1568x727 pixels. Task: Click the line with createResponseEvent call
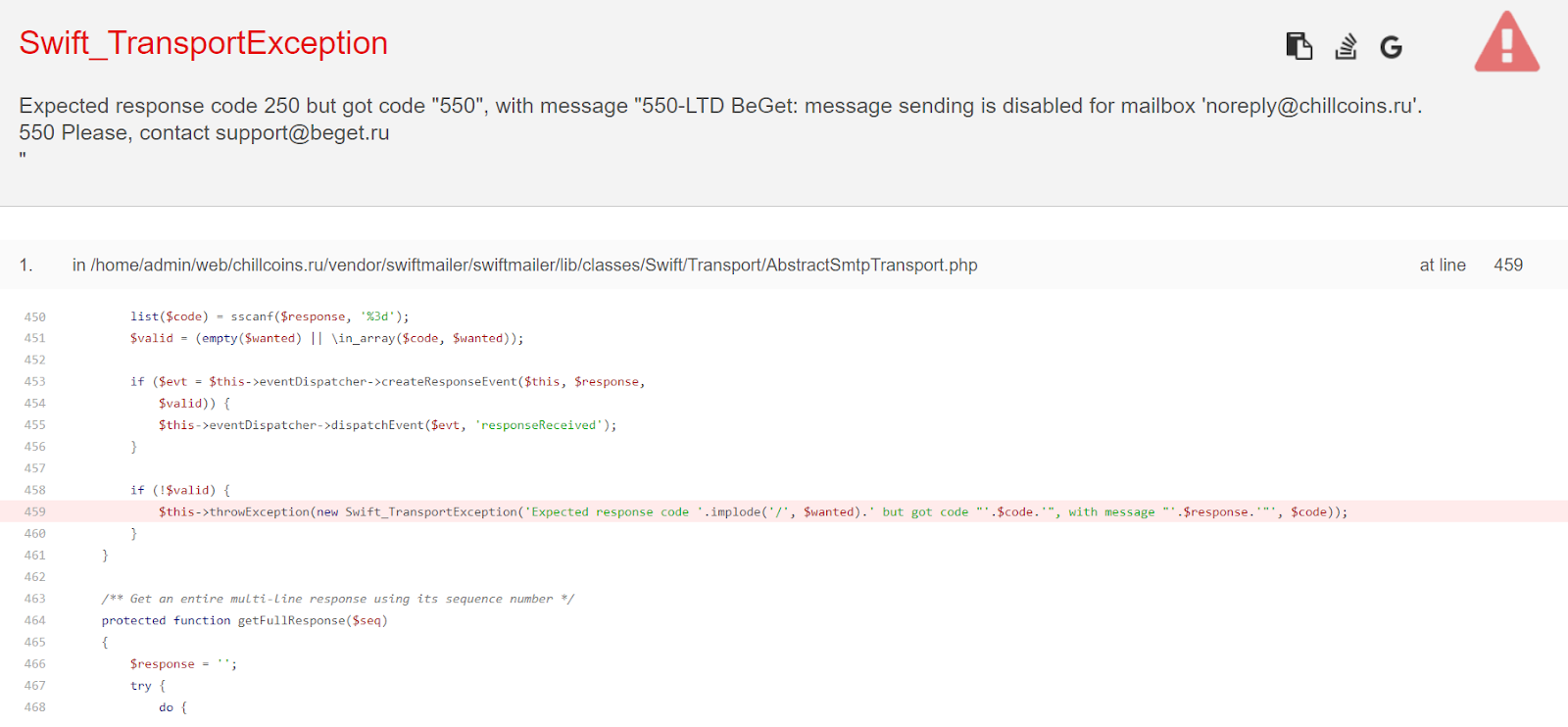click(x=388, y=381)
